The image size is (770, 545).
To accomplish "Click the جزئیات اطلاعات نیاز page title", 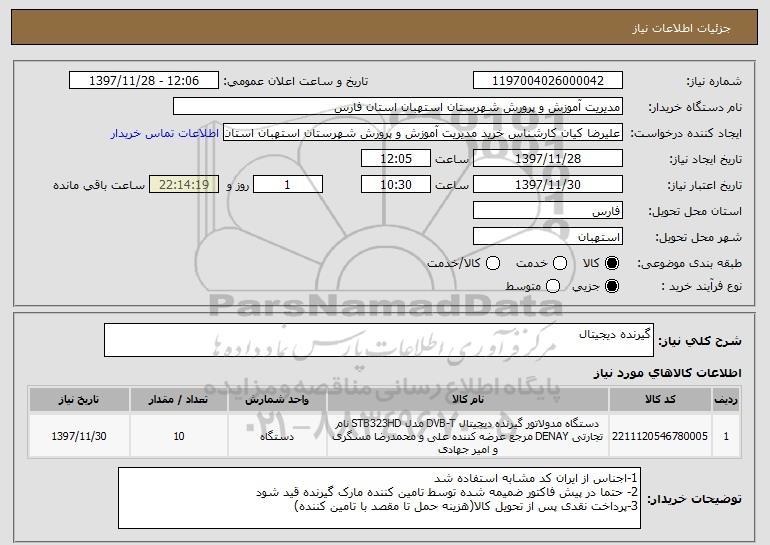I will click(681, 28).
